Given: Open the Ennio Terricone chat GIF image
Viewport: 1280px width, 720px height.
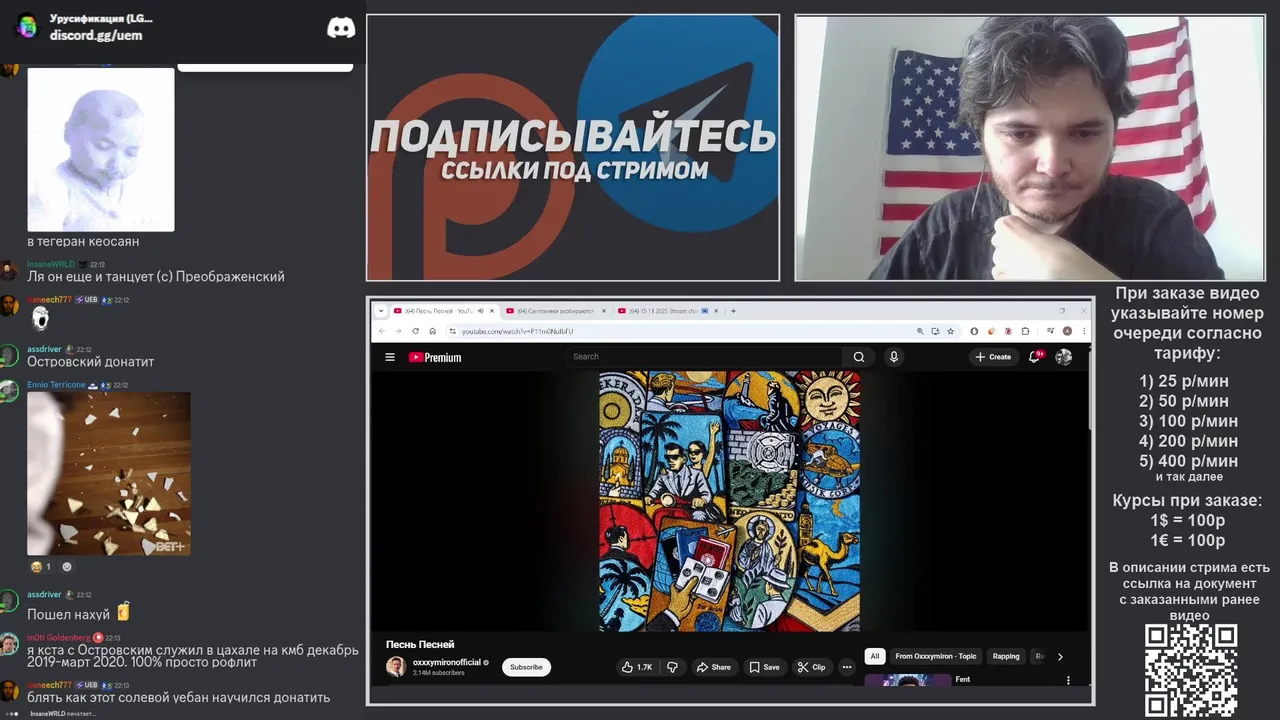Looking at the screenshot, I should [x=109, y=474].
